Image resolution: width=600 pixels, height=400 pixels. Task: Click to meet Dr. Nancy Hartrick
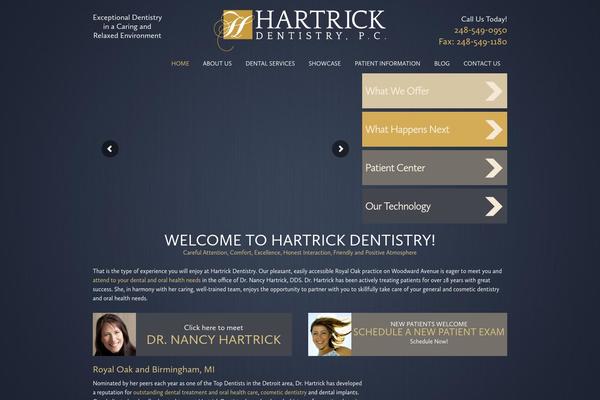[x=214, y=335]
